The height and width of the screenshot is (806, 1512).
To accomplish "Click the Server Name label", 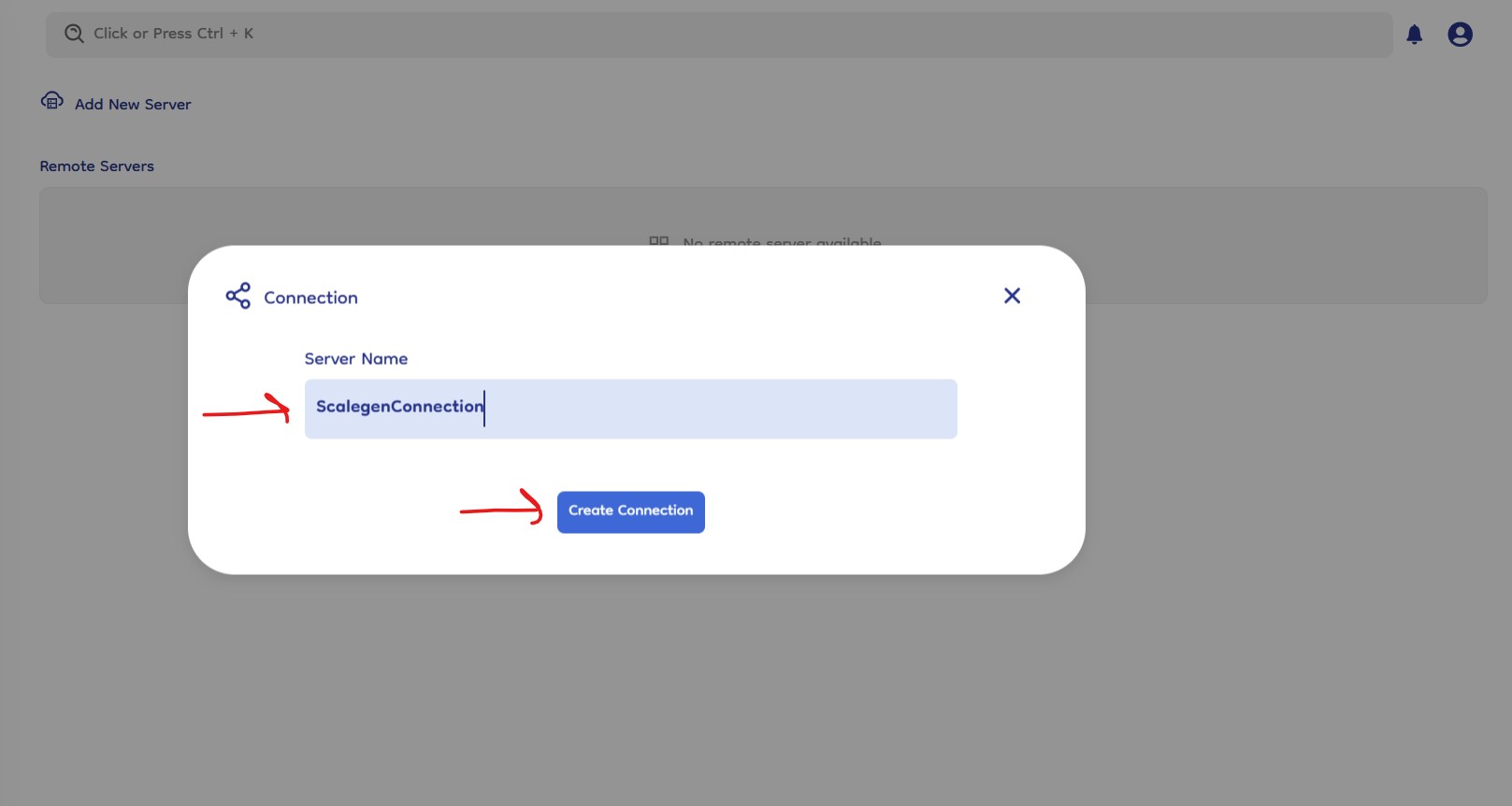I will coord(355,359).
